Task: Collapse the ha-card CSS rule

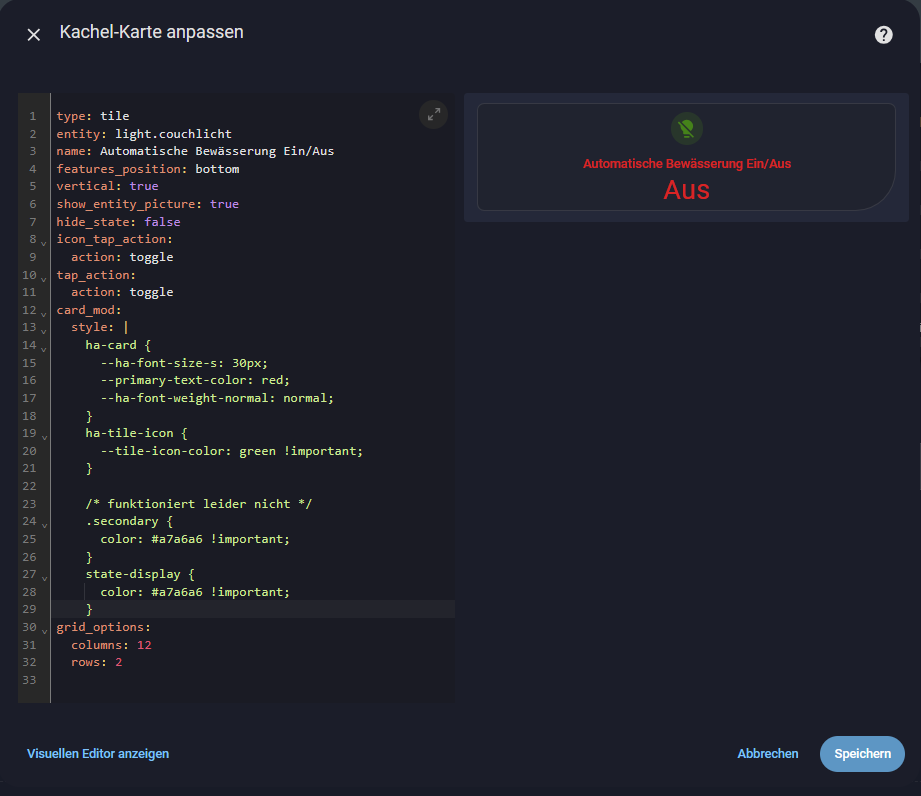Action: [44, 347]
